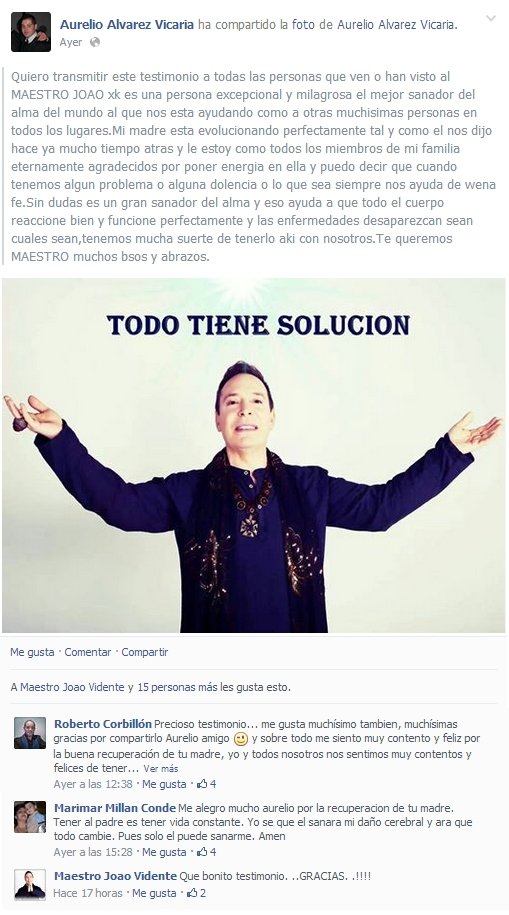Open Roberto Corbillón's avatar thumbnail

tap(30, 733)
